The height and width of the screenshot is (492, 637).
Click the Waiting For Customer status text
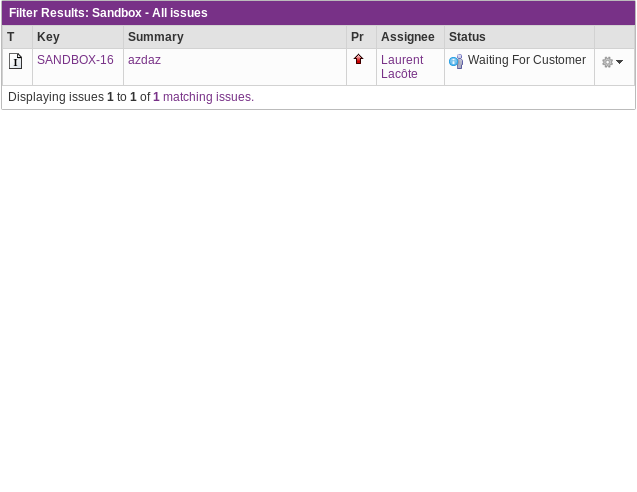526,60
